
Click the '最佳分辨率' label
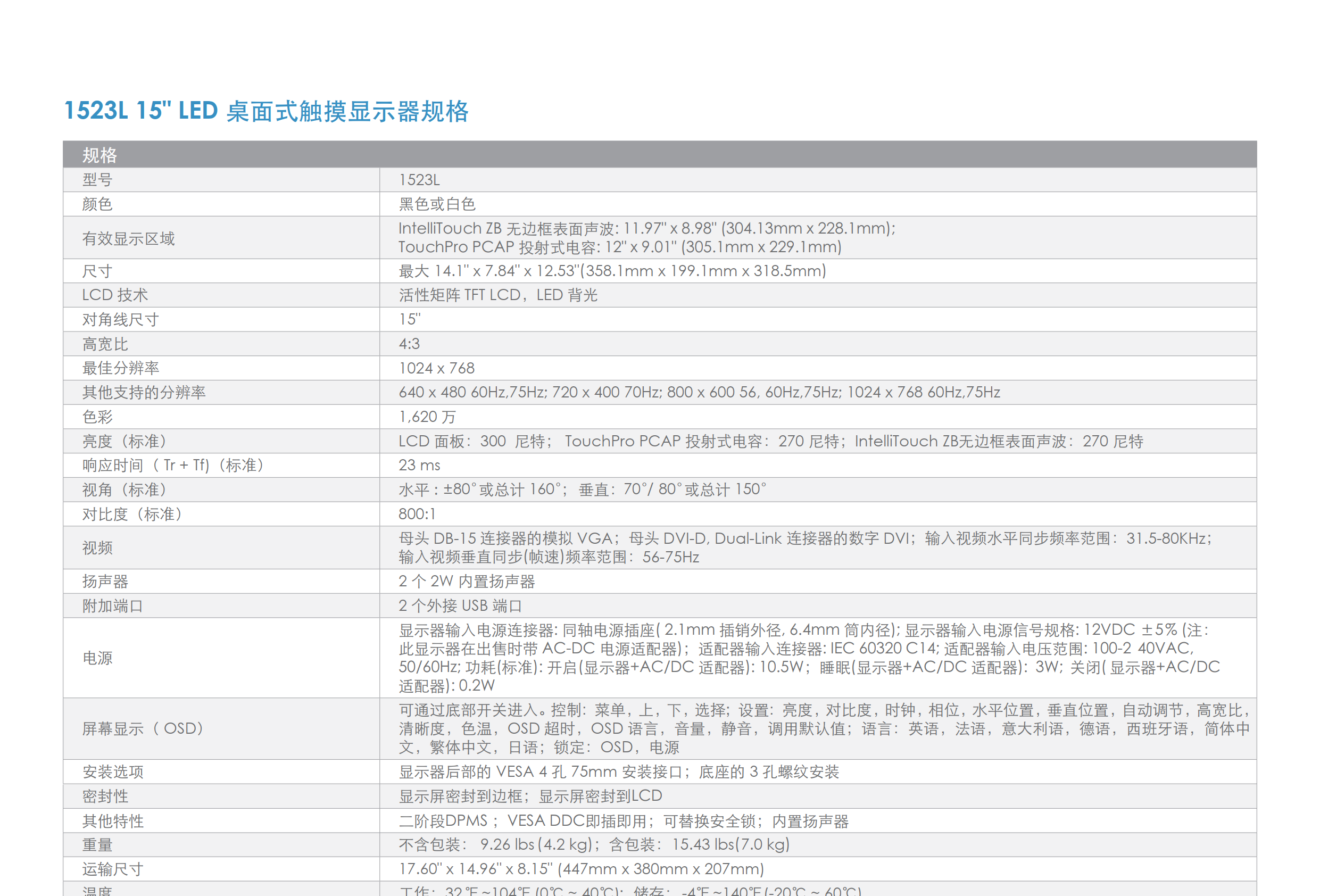click(x=120, y=368)
